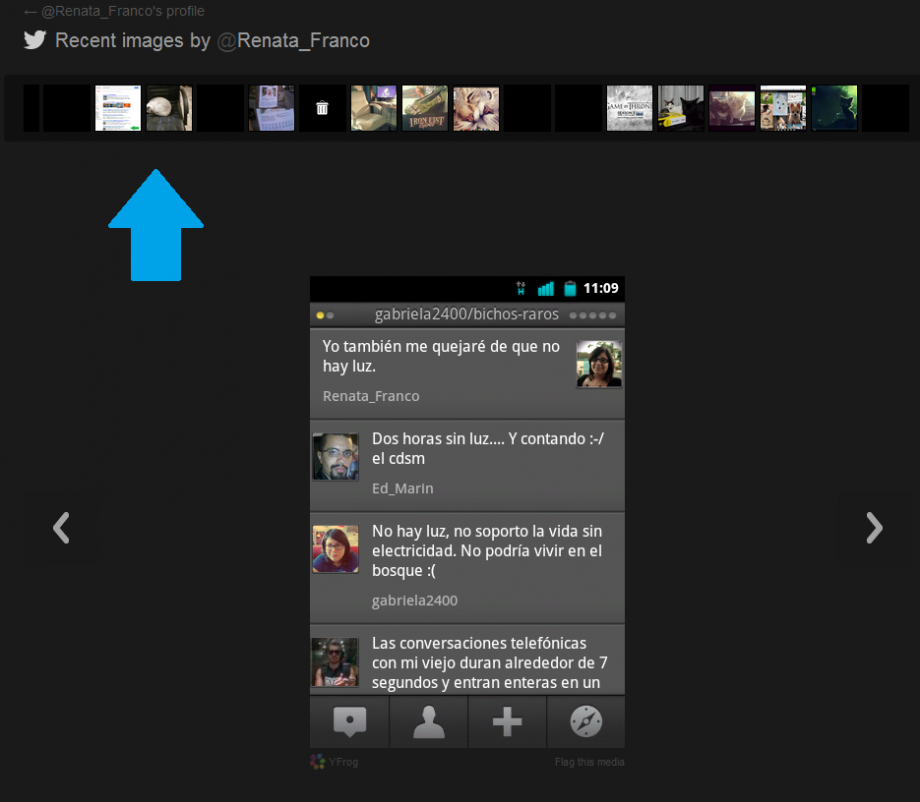Viewport: 920px width, 802px height.
Task: Open the previous image with the left chevron
Action: (x=61, y=528)
